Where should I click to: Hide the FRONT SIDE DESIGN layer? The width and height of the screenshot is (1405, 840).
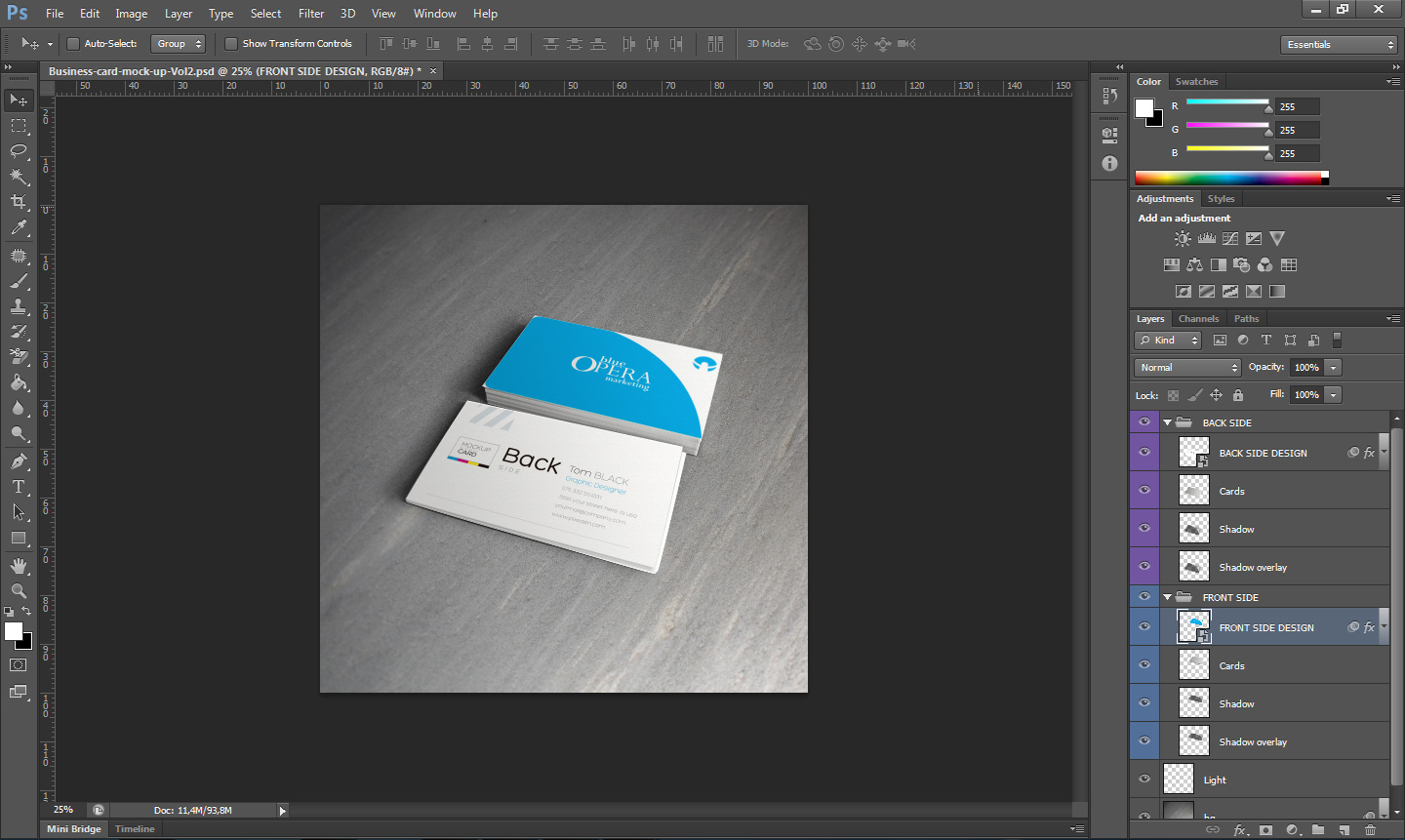point(1144,626)
